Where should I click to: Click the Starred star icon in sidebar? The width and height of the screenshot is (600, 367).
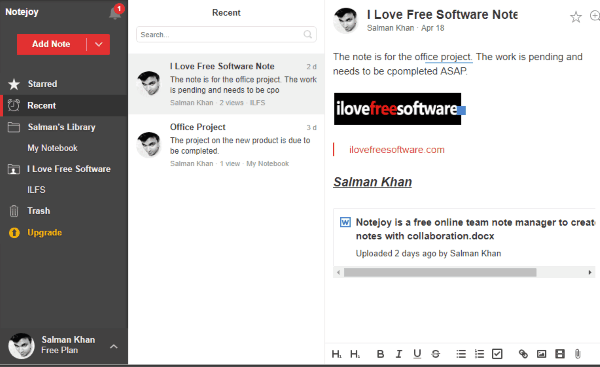click(14, 84)
